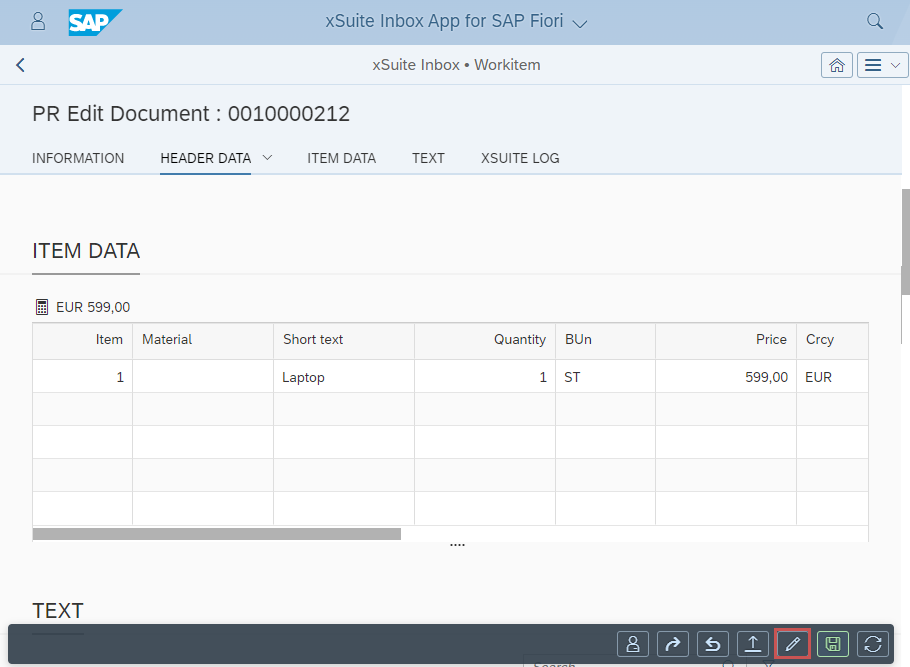Screen dimensions: 910x667
Task: Switch to the ITEM DATA tab
Action: [x=341, y=158]
